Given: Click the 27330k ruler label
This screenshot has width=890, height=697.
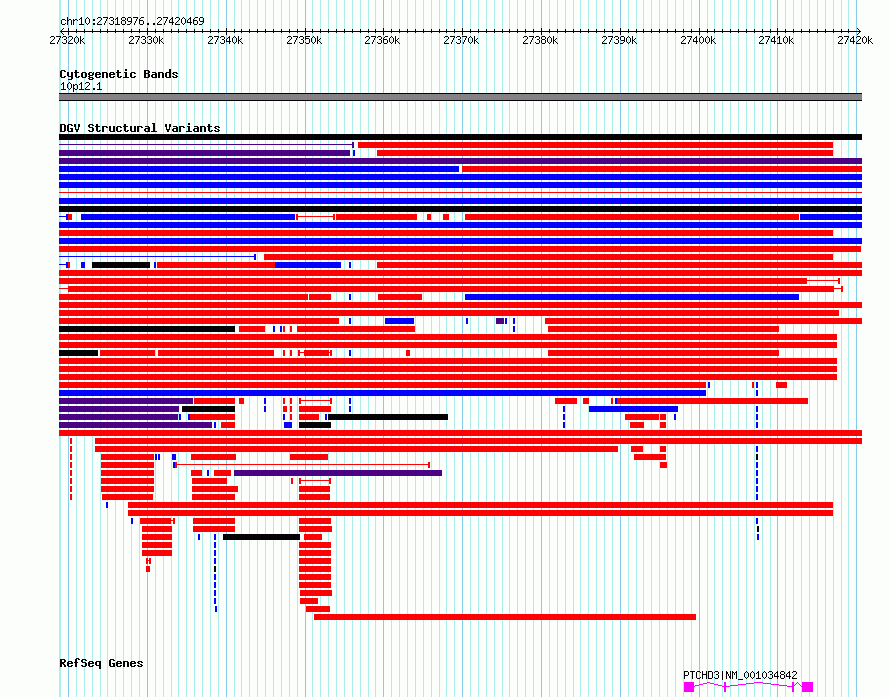Looking at the screenshot, I should pos(146,40).
